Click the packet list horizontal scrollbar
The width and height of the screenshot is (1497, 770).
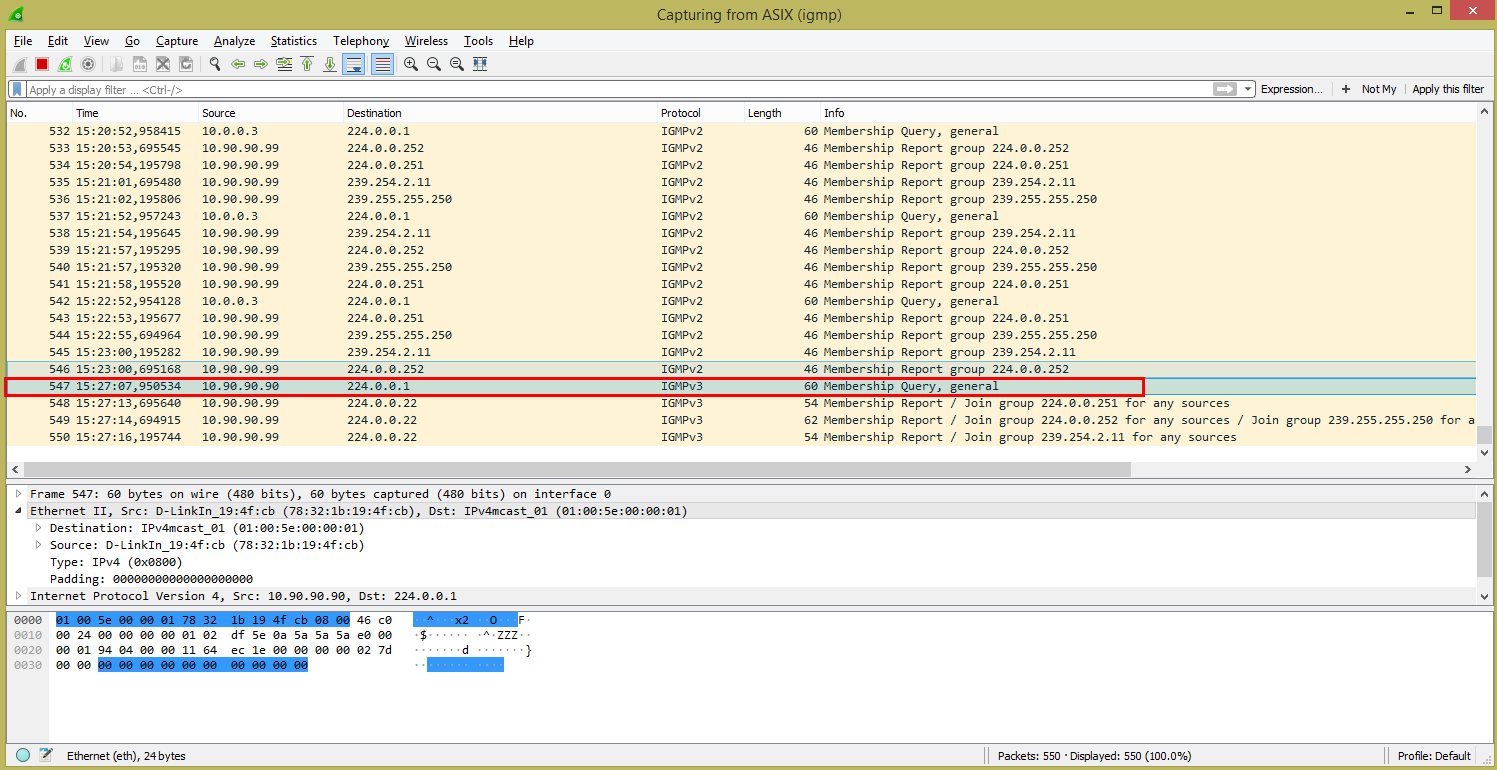[x=577, y=469]
